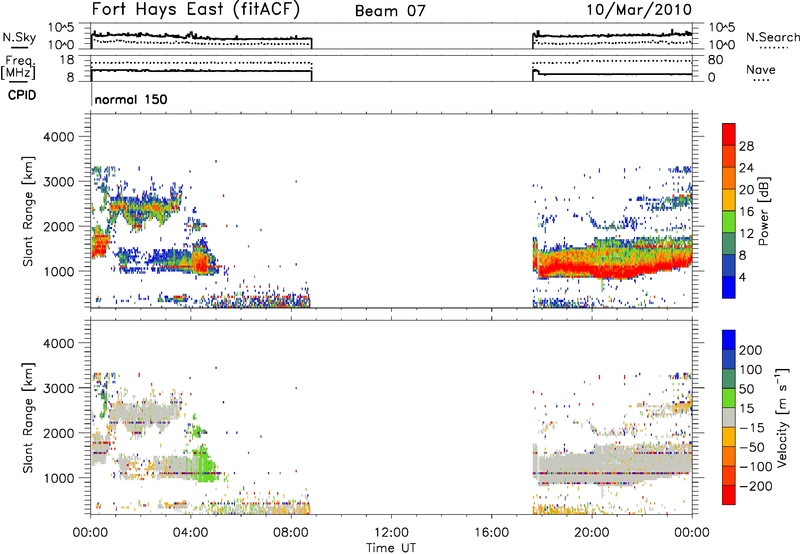Click the "N.Sky" legend label
This screenshot has width=800, height=554.
pos(19,37)
